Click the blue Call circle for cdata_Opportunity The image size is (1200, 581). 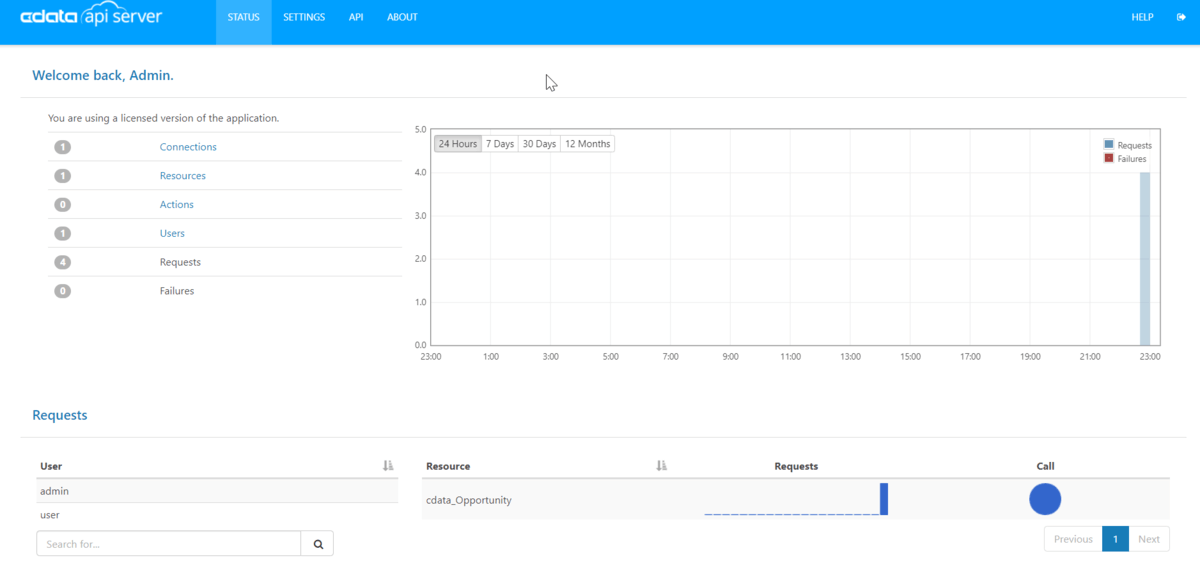coord(1045,499)
